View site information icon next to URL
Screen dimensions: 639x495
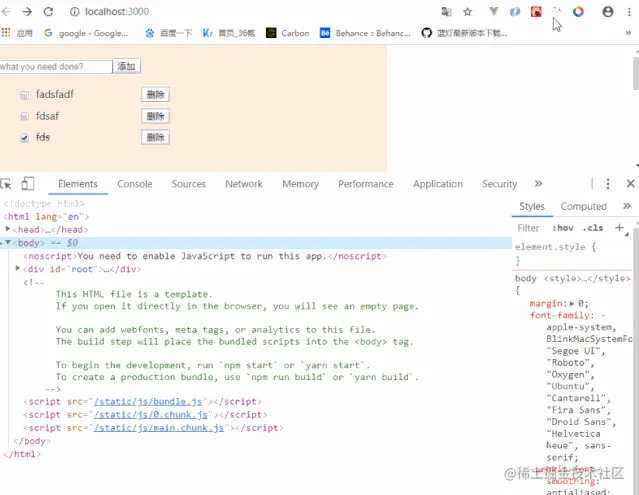point(74,12)
